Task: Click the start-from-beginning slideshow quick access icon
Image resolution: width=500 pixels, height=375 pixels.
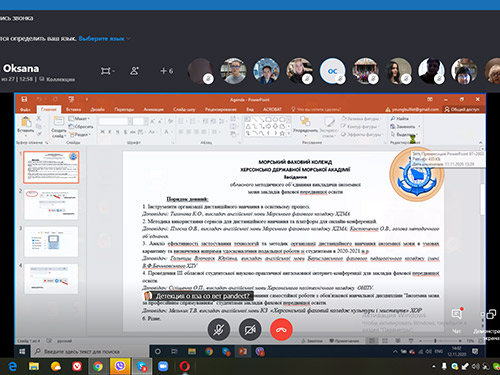Action: click(x=71, y=99)
